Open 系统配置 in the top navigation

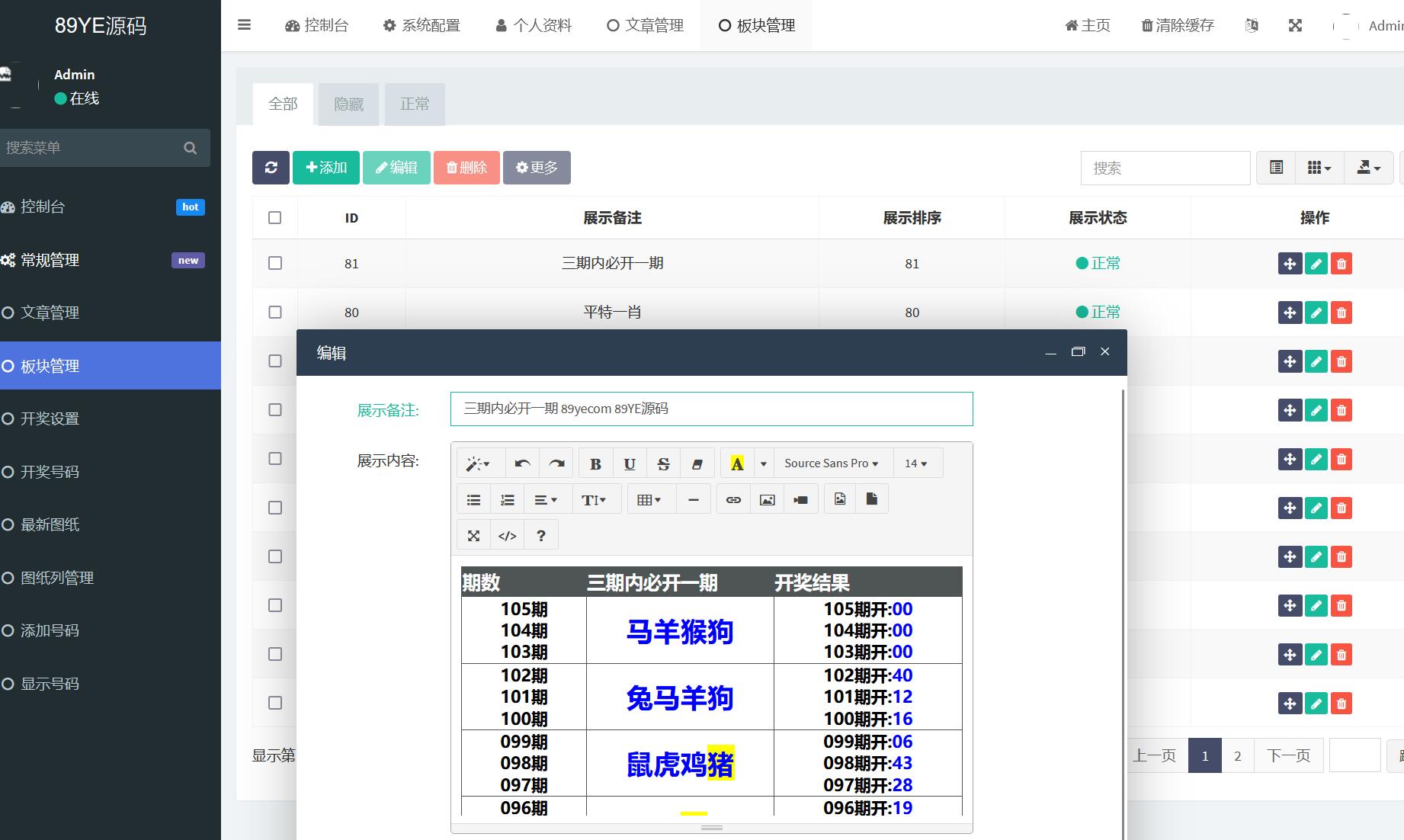click(x=422, y=25)
